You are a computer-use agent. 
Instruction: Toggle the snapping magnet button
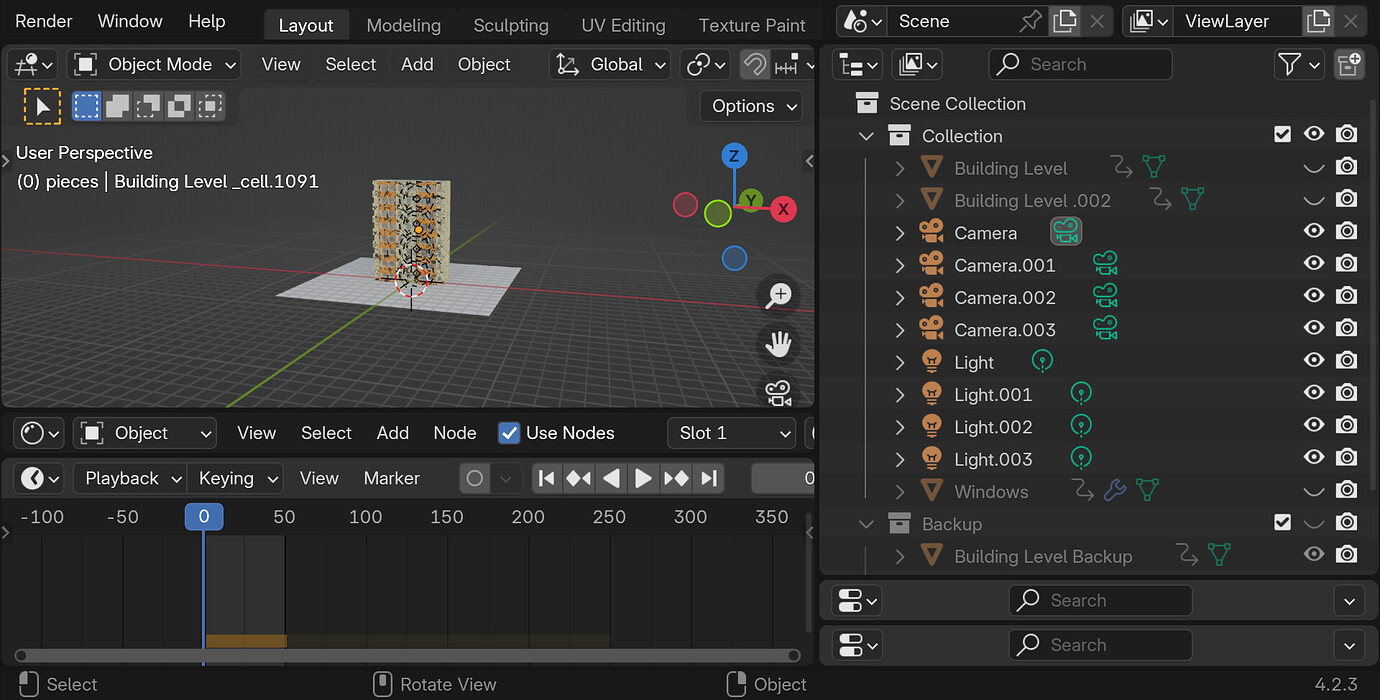pos(755,65)
